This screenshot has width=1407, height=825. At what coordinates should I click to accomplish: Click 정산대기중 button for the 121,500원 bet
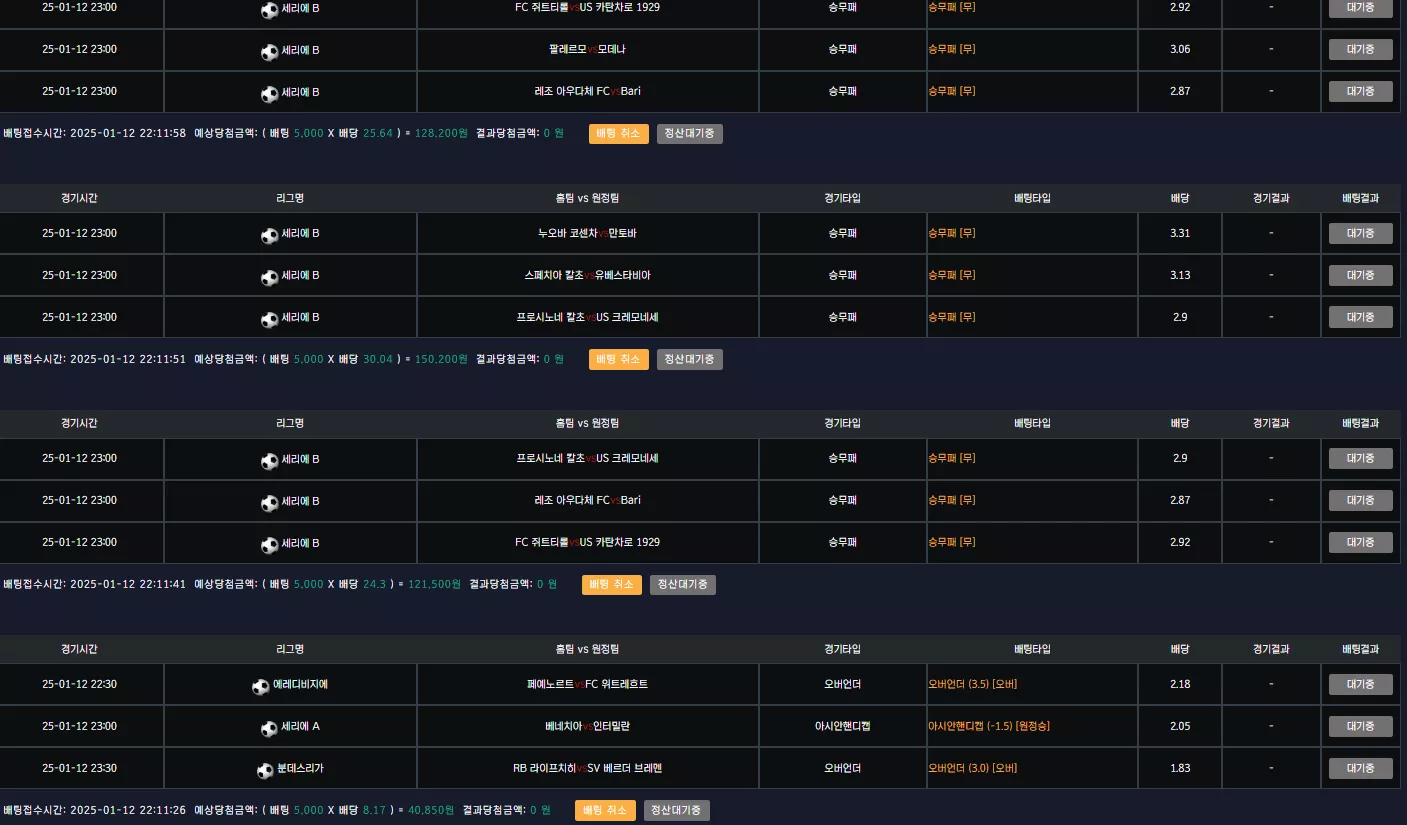point(682,585)
